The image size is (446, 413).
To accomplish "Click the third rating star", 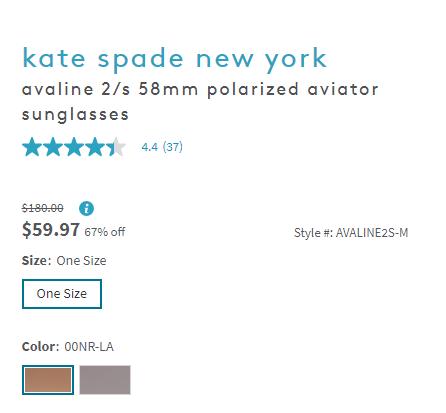I will coord(74,147).
